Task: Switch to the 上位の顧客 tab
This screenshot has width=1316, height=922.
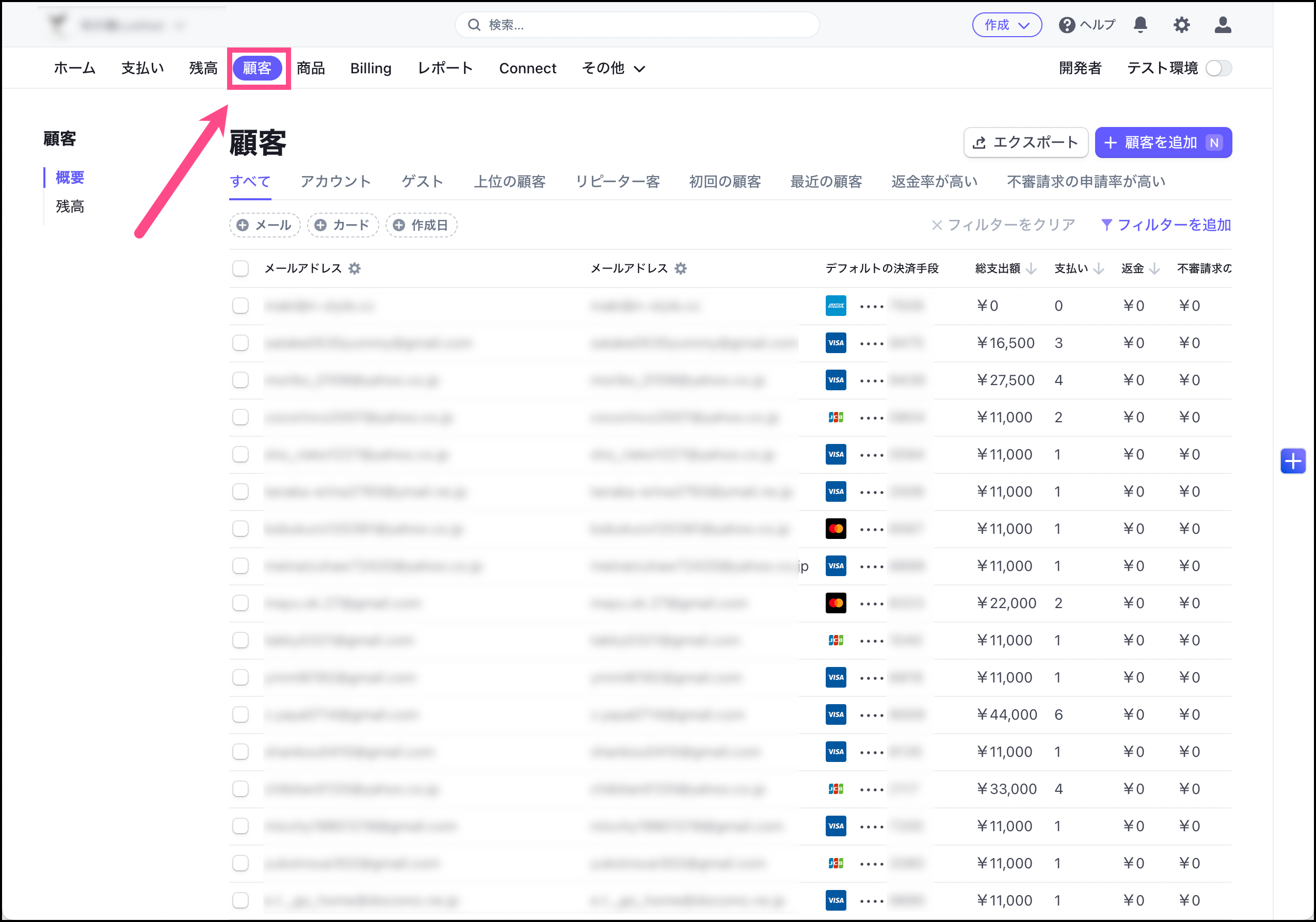Action: (509, 182)
